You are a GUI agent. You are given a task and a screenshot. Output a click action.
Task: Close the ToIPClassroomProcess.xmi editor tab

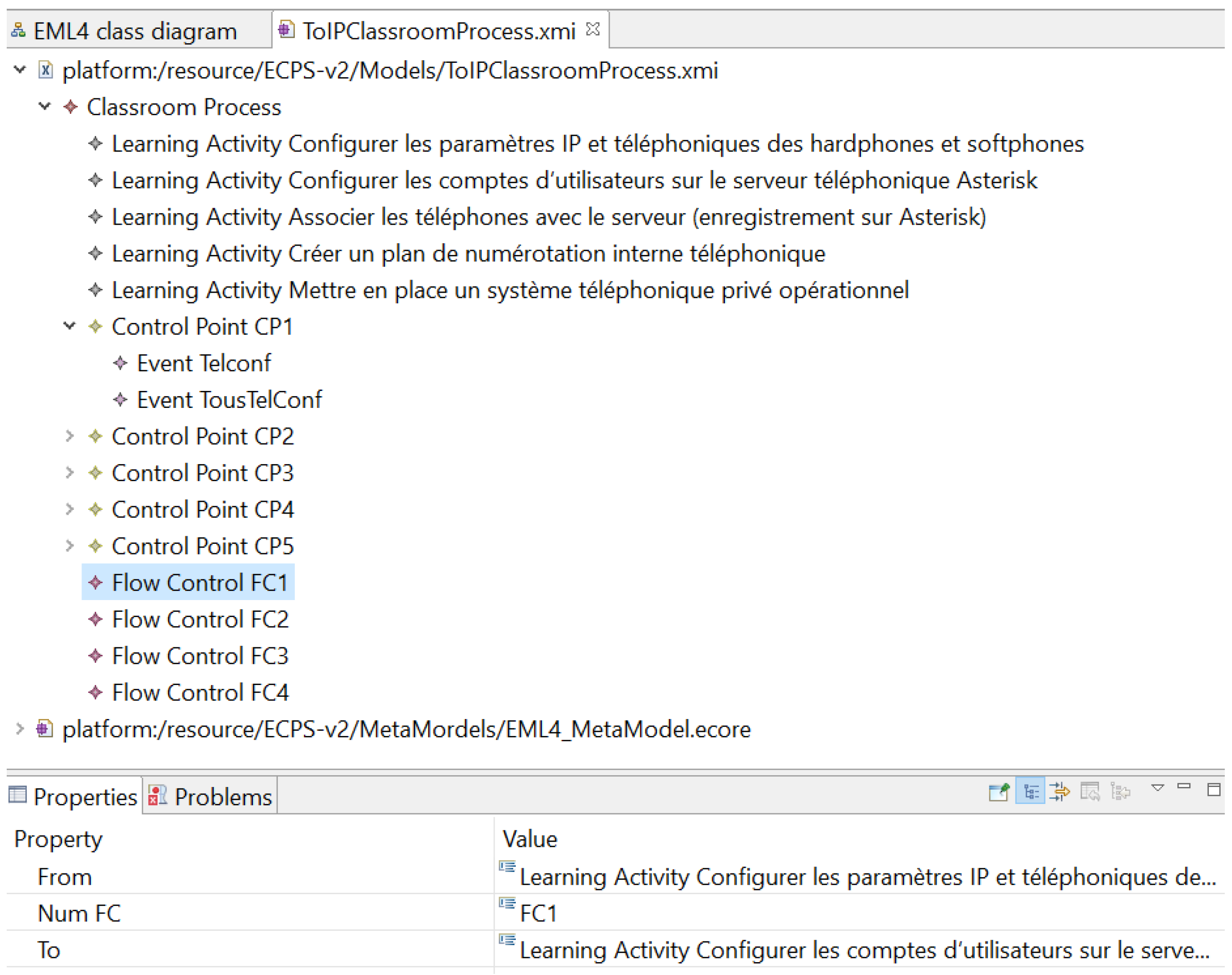(593, 28)
